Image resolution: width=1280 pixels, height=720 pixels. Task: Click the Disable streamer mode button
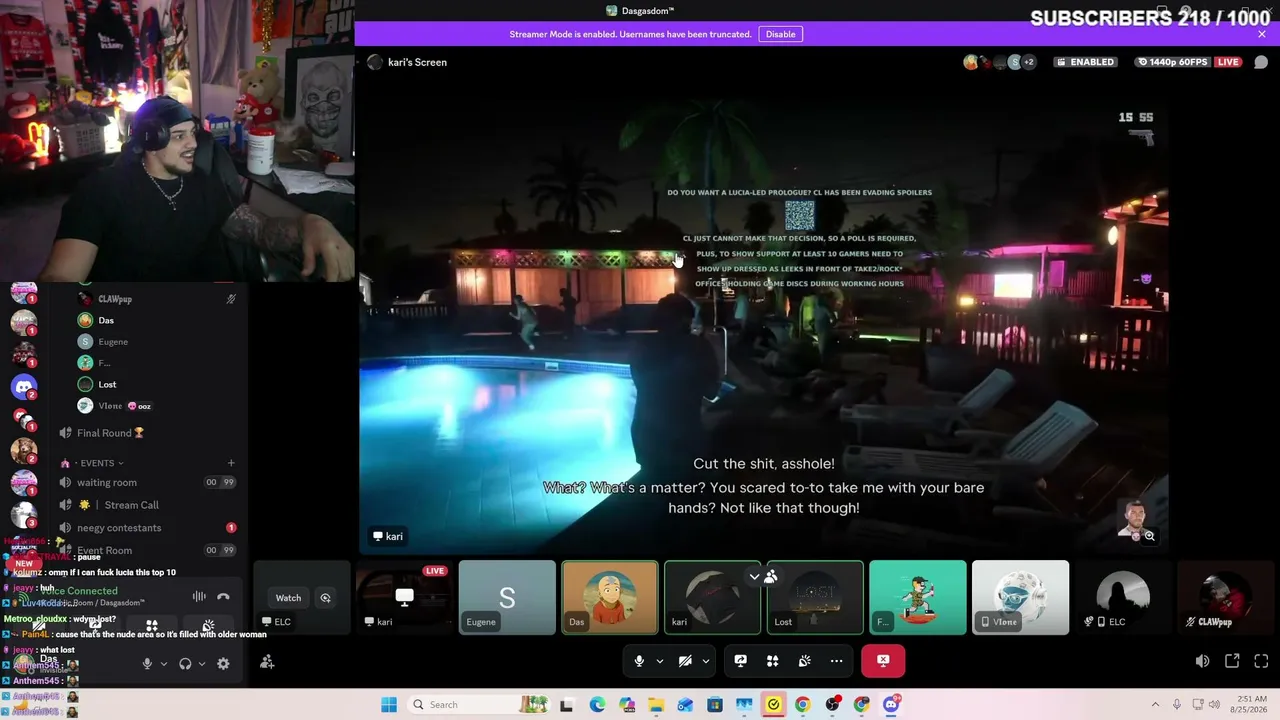tap(780, 34)
